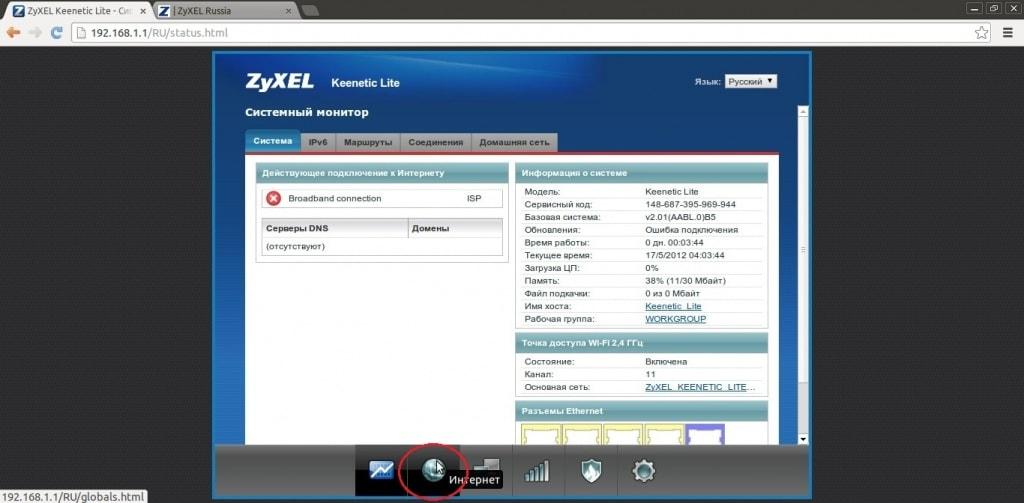Viewport: 1024px width, 503px height.
Task: Click the Информация о системе section header
Action: tap(641, 173)
